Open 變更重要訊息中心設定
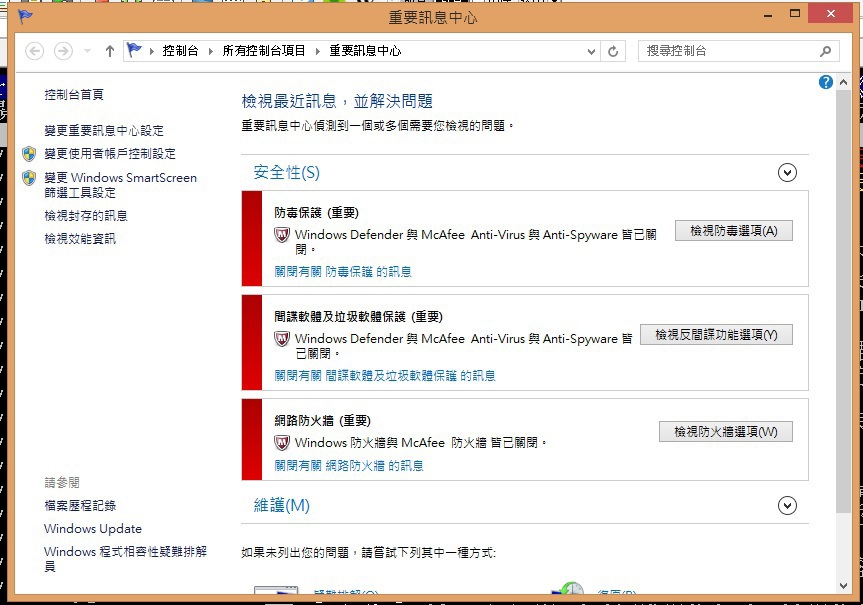The image size is (863, 605). click(104, 130)
